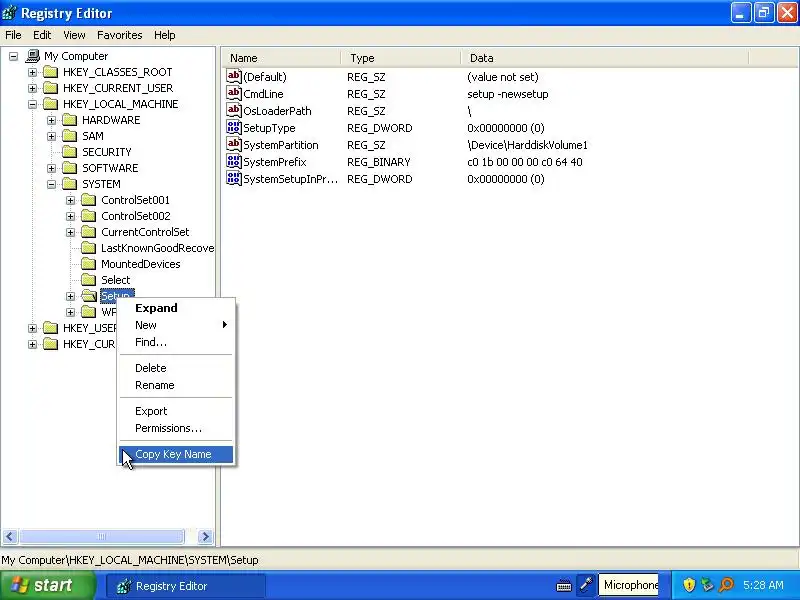The width and height of the screenshot is (800, 600).
Task: Click the DWORD icon beside SetupType
Action: tap(234, 128)
